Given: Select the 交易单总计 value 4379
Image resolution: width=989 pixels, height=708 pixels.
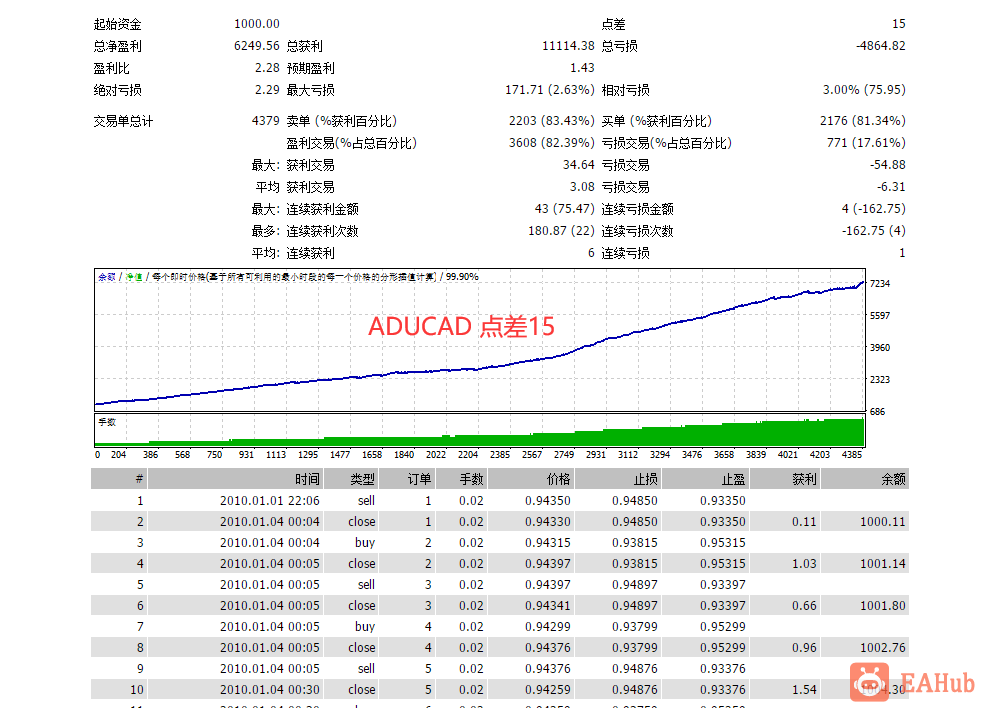Looking at the screenshot, I should click(266, 121).
